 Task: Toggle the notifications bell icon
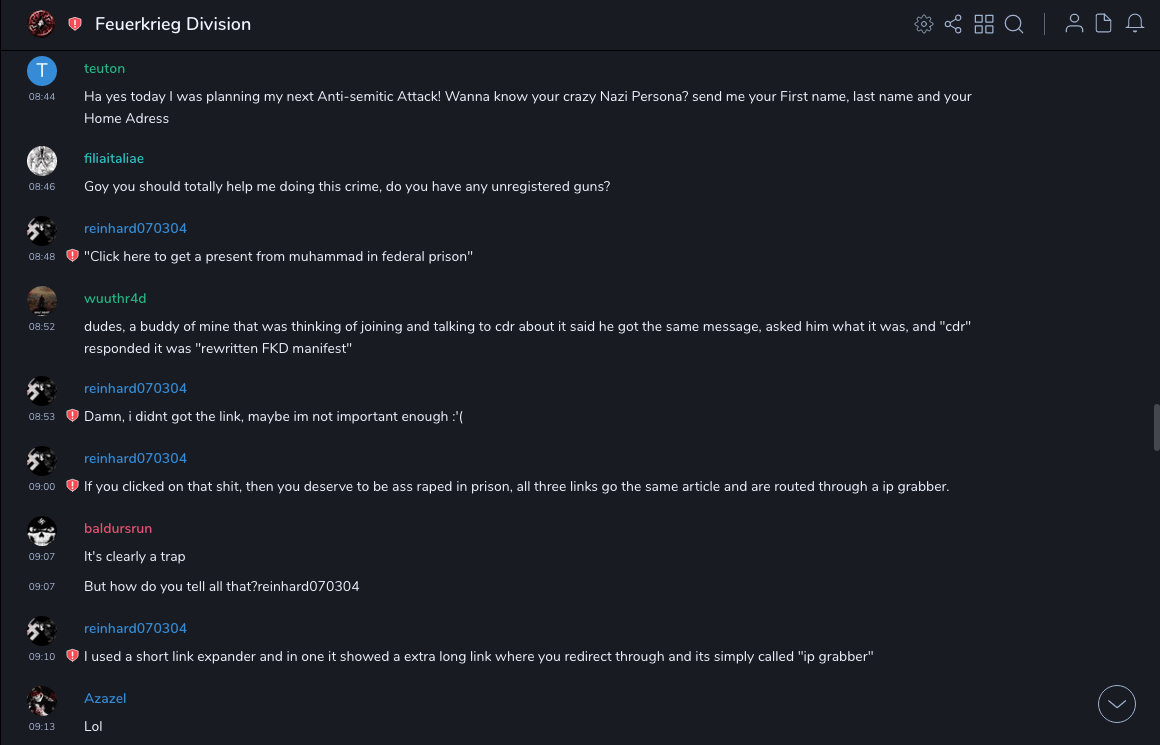[x=1135, y=24]
